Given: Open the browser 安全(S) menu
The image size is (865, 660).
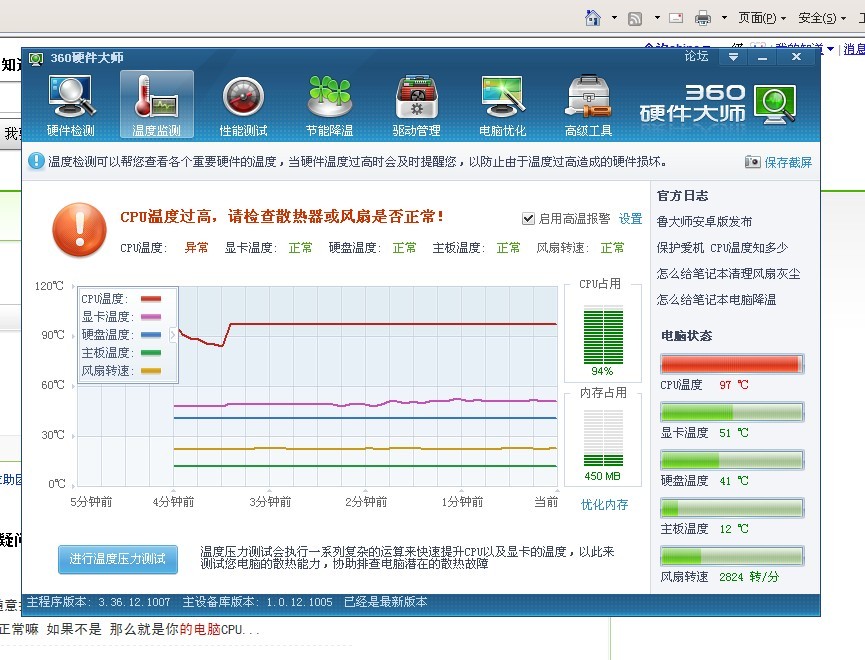Looking at the screenshot, I should (822, 18).
